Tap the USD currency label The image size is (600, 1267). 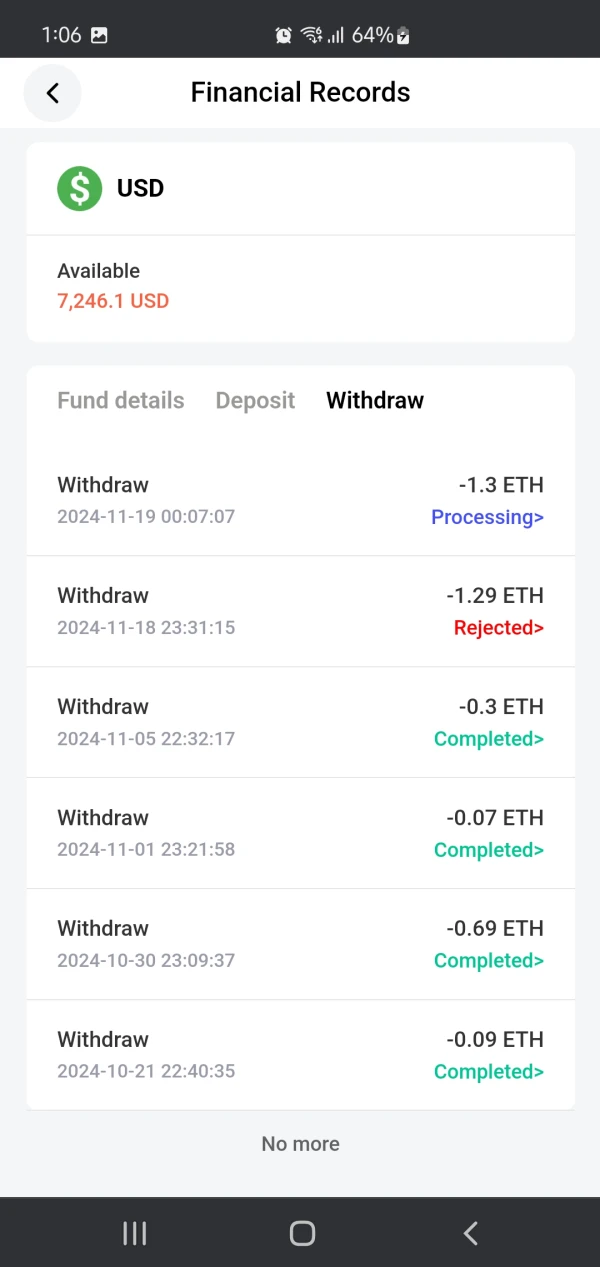140,188
